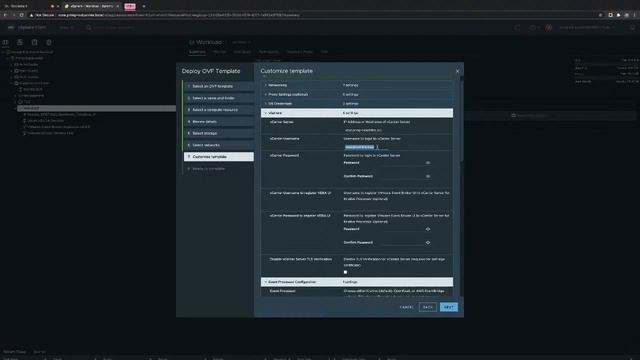Screen dimensions: 640x360
Task: Click the browser back arrow
Action: [5, 15]
